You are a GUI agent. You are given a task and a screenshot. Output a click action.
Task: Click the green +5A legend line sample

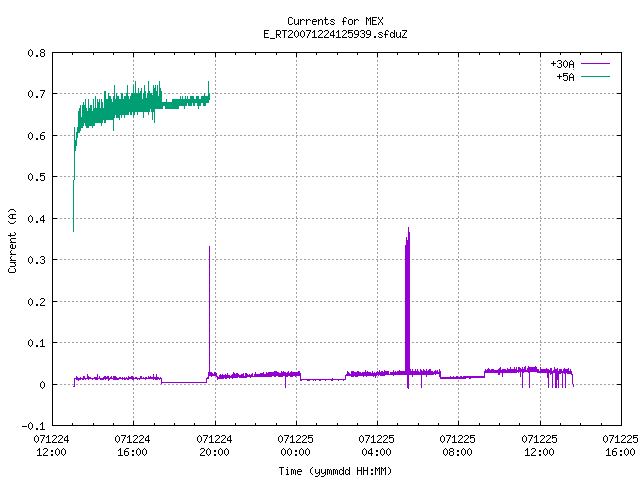tap(595, 76)
